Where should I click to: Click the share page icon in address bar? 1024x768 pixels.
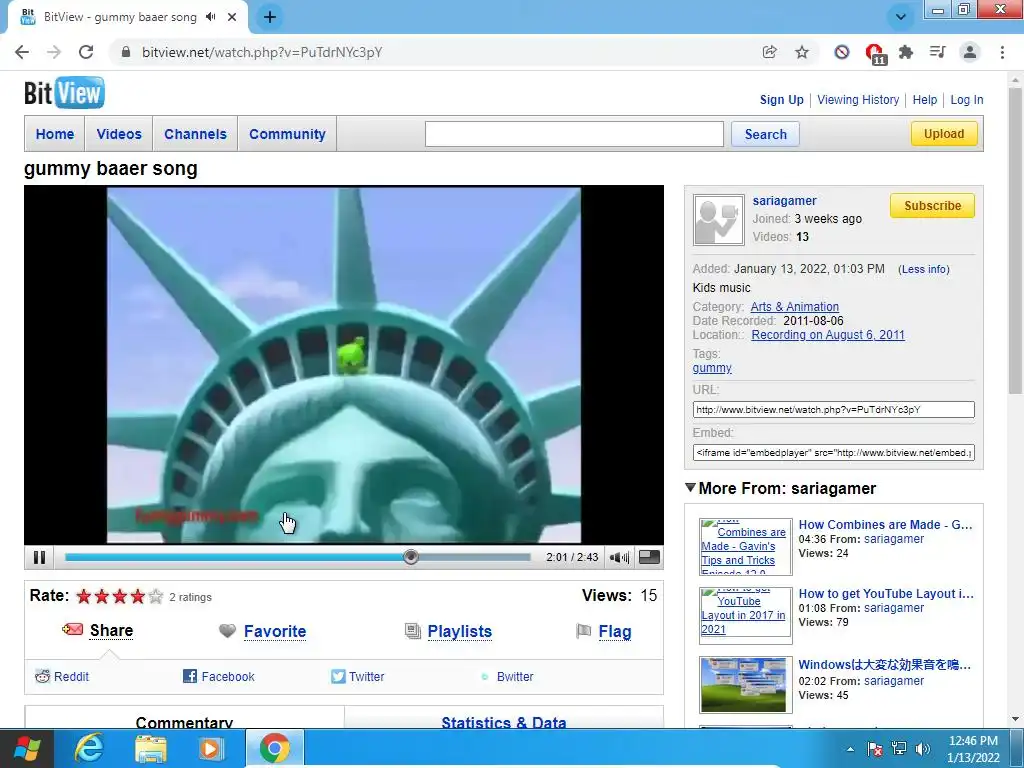click(770, 52)
